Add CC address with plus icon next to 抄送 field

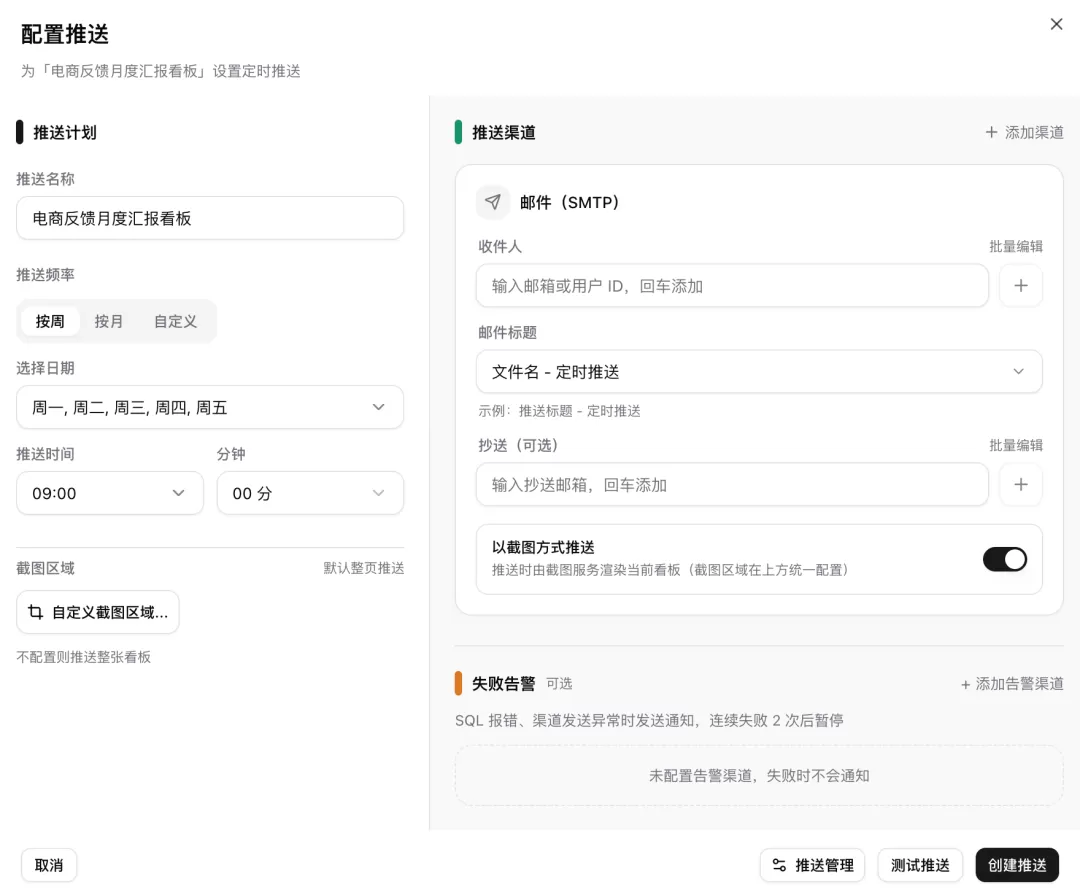pos(1021,484)
